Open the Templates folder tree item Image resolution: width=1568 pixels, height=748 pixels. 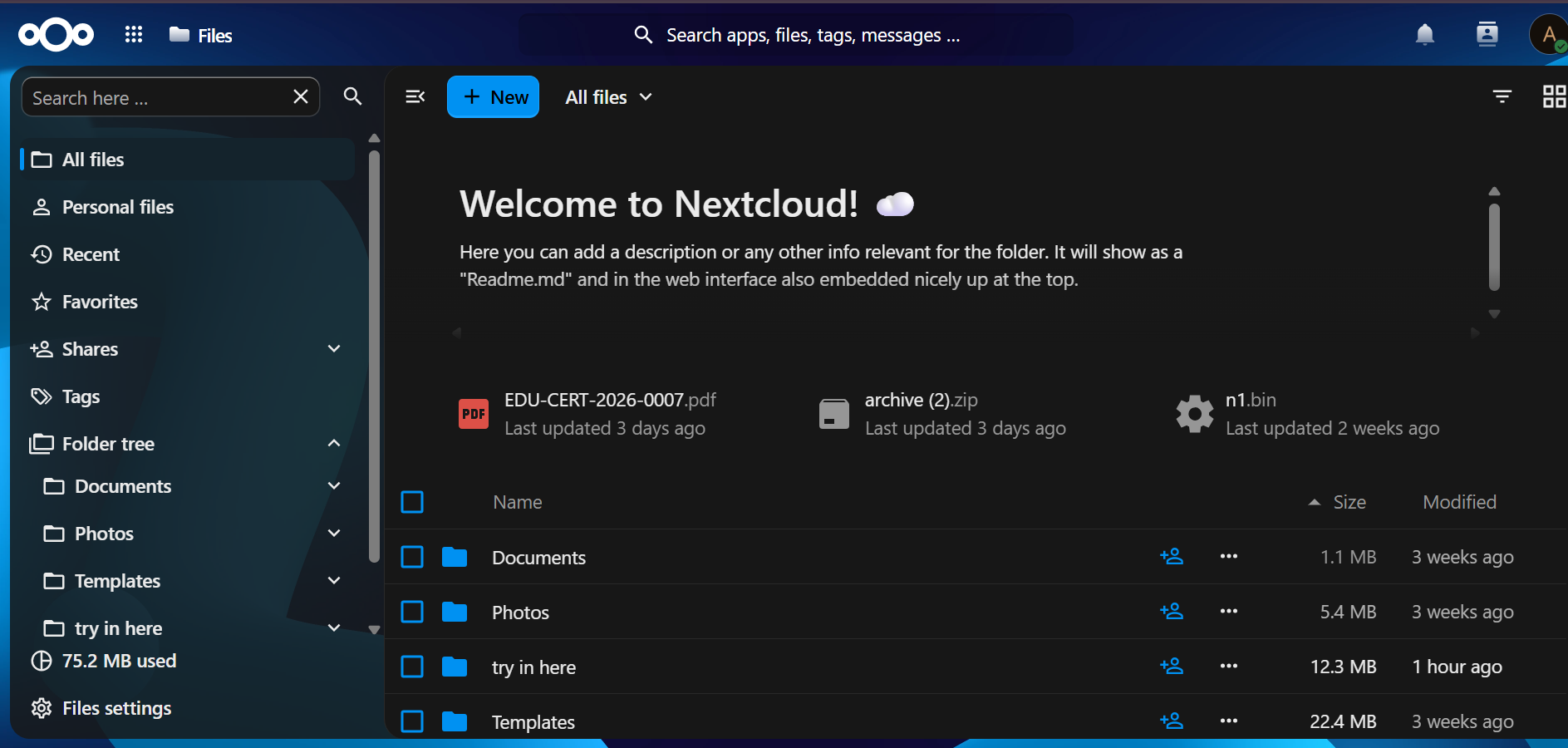(x=117, y=581)
